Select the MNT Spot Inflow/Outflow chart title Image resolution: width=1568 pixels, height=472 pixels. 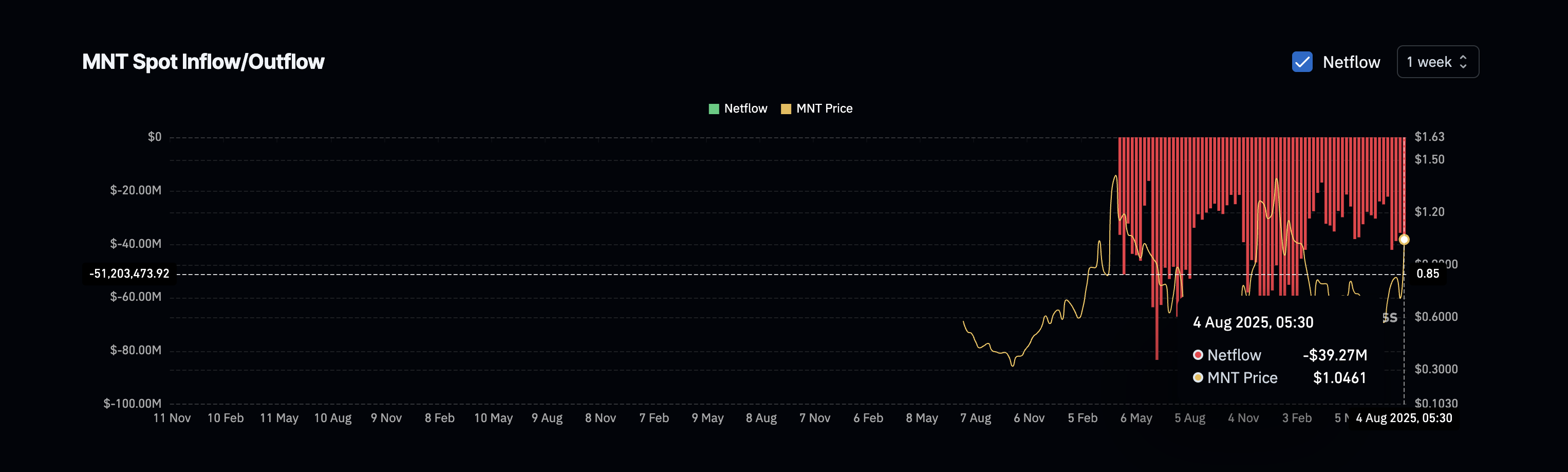click(x=203, y=62)
